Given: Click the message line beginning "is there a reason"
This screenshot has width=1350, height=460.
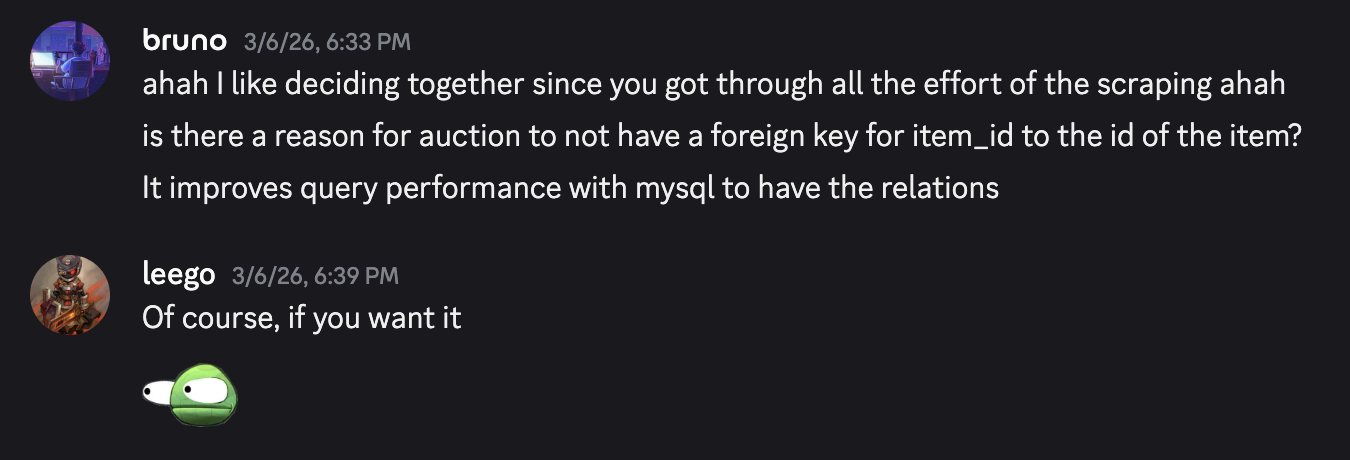Looking at the screenshot, I should tap(720, 136).
